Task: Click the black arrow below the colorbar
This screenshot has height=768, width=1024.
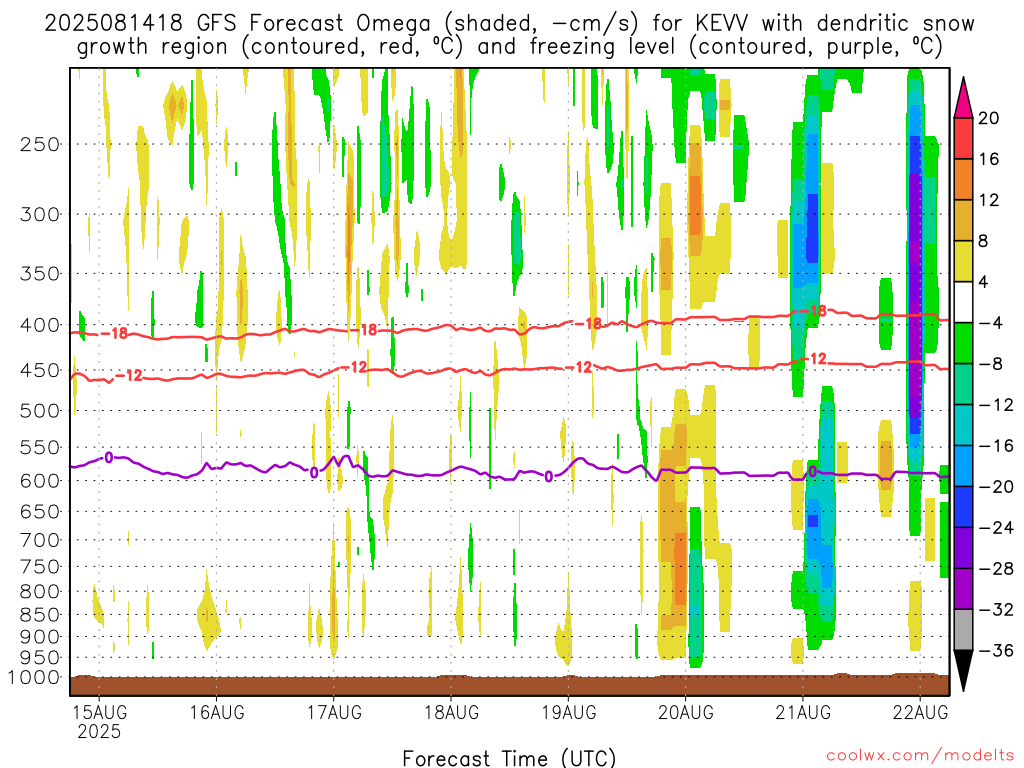Action: click(963, 671)
